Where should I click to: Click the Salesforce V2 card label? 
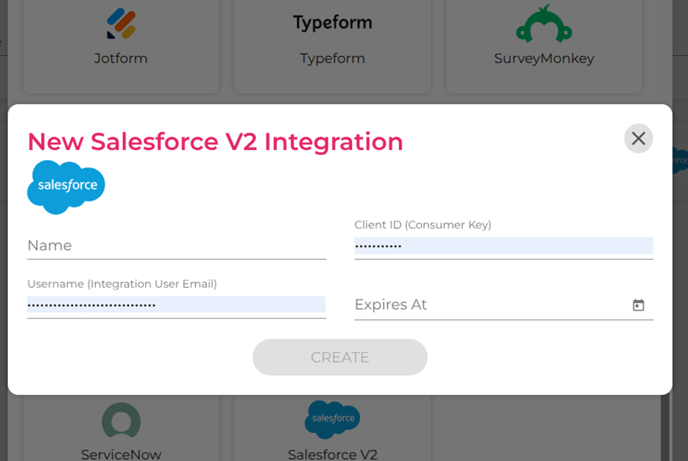click(x=332, y=454)
